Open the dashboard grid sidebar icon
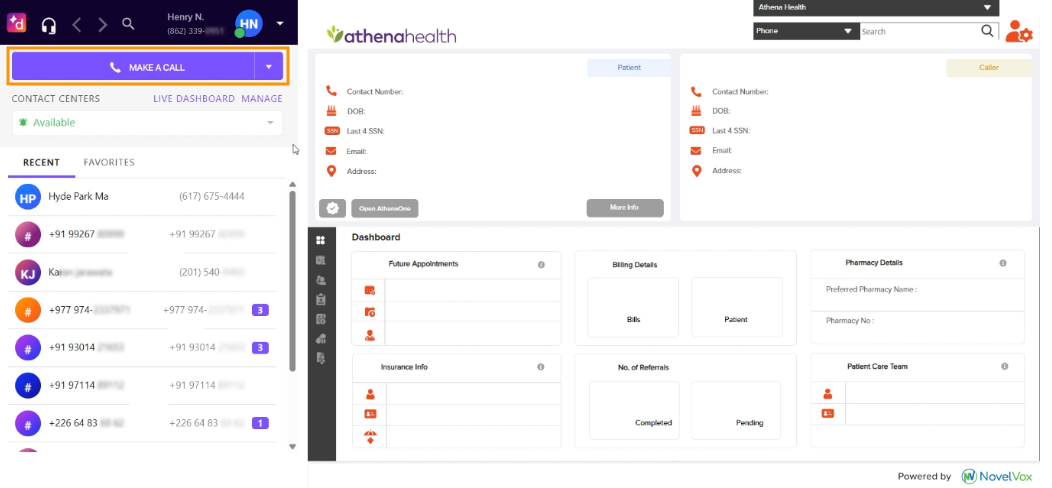 [x=321, y=240]
